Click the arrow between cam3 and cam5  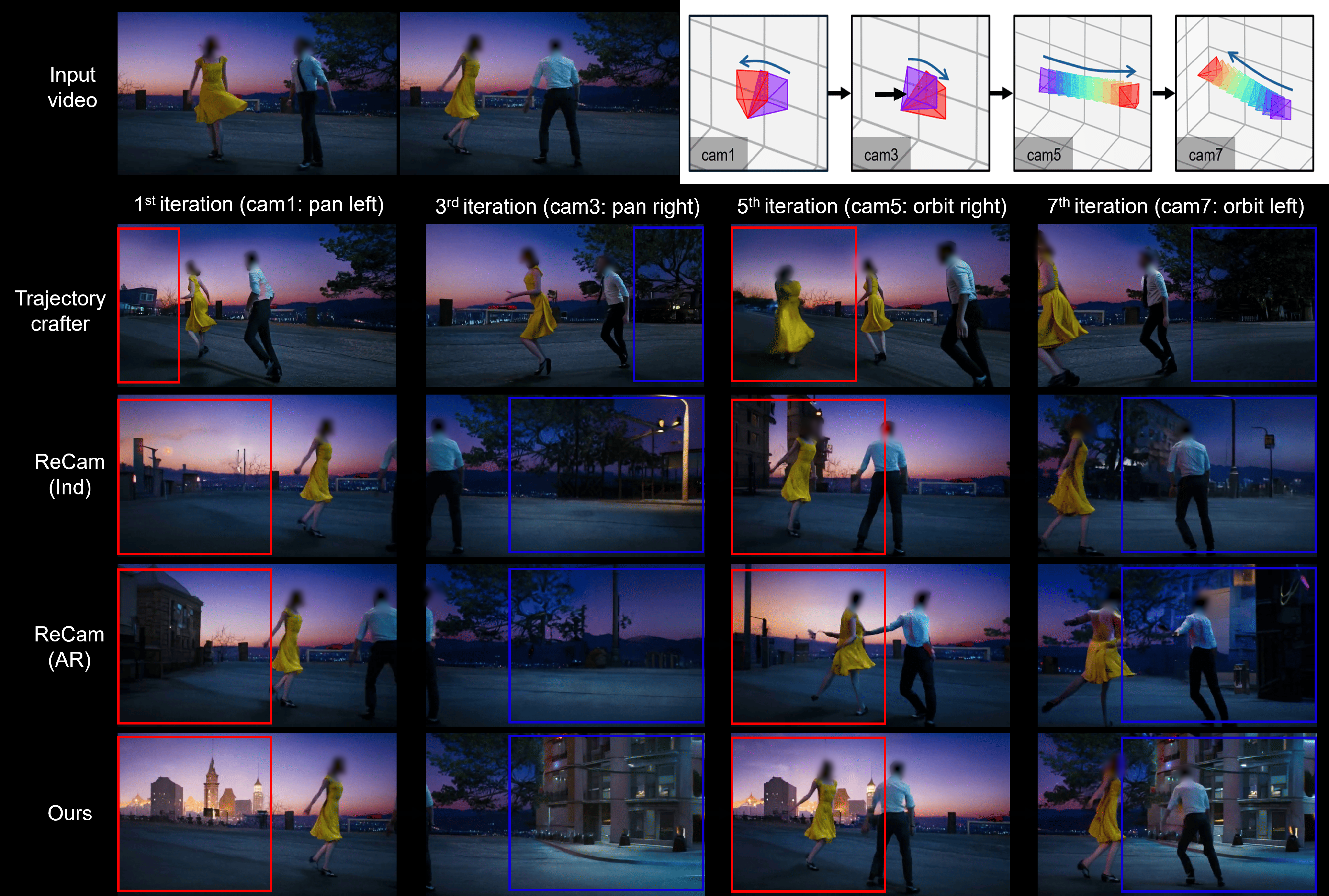(1001, 93)
